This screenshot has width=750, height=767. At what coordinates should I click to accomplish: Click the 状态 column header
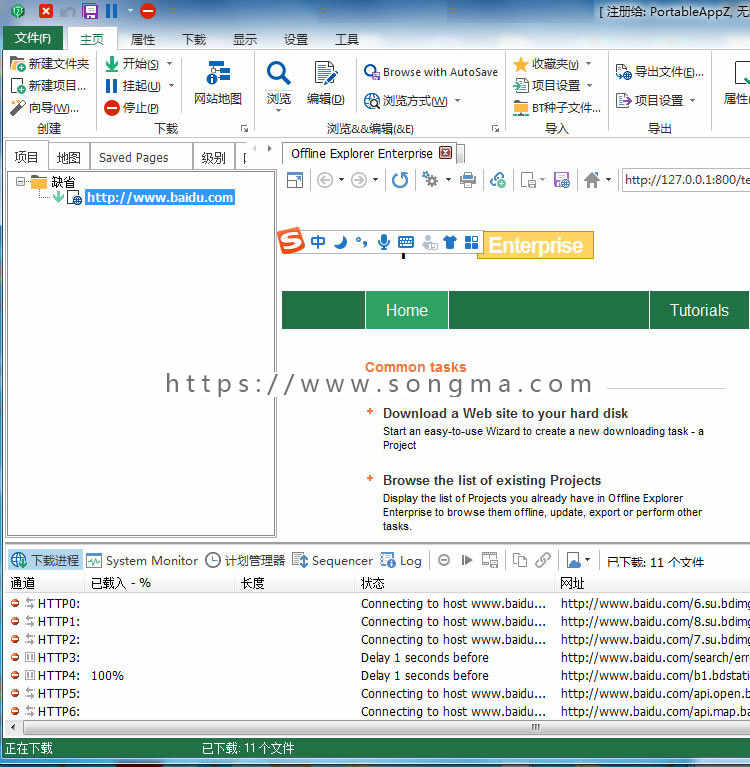click(x=455, y=583)
